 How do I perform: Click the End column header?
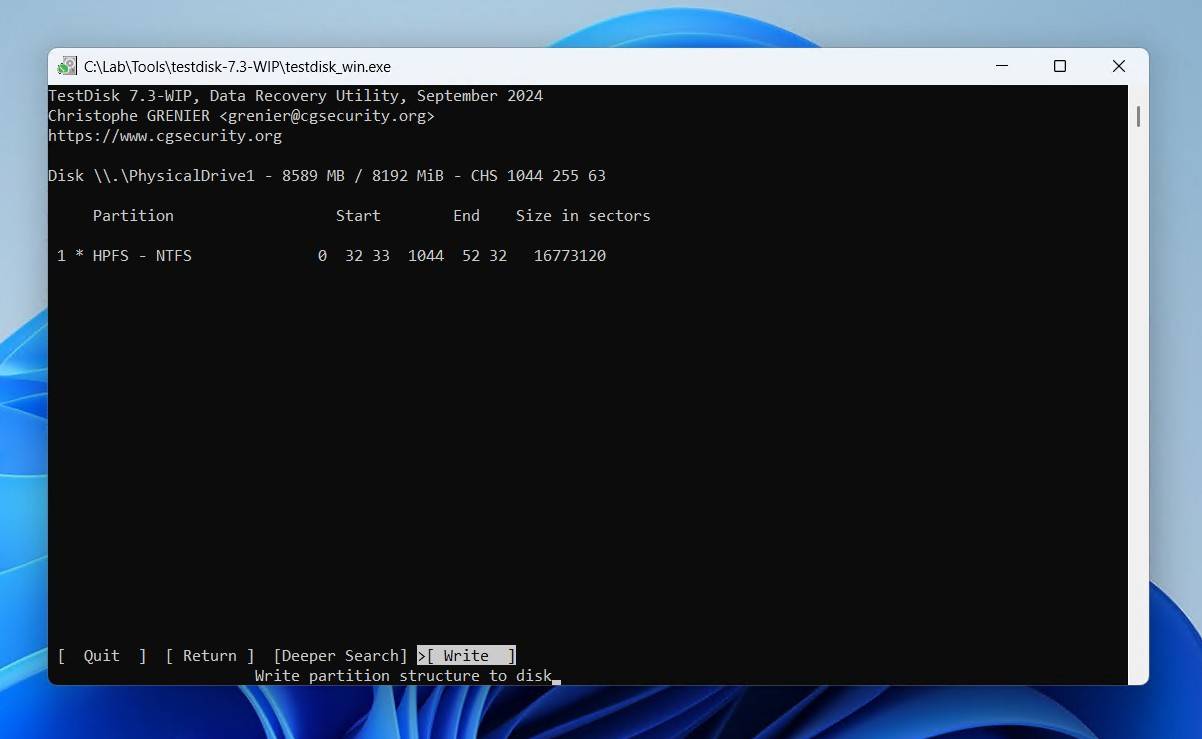[x=466, y=216]
